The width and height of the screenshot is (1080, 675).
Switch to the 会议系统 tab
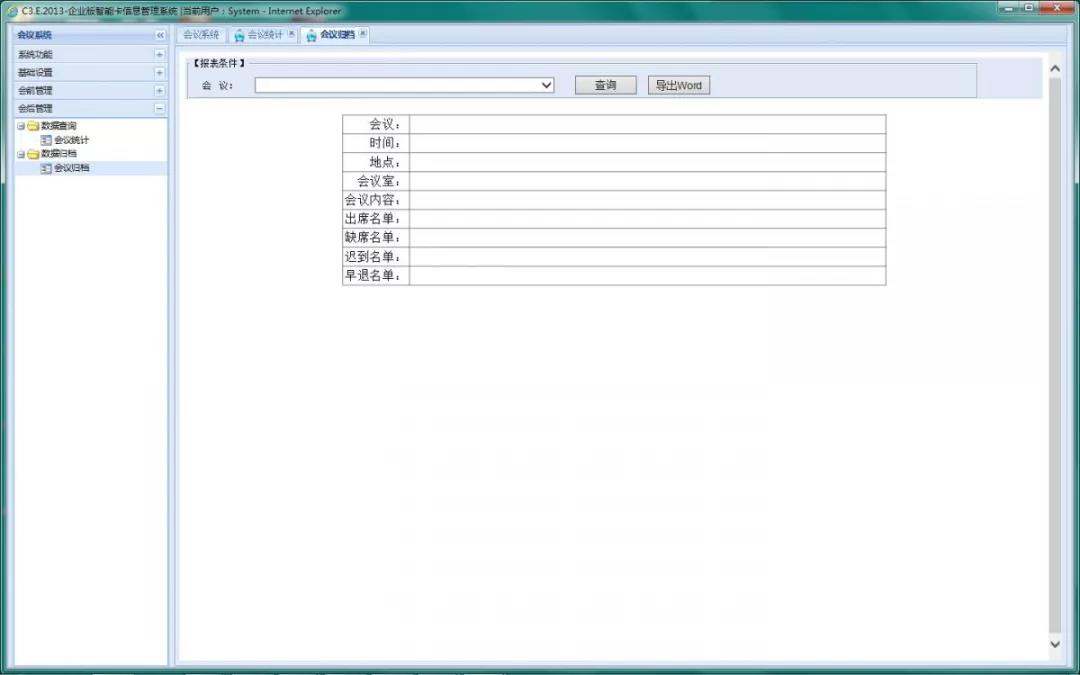[x=201, y=35]
